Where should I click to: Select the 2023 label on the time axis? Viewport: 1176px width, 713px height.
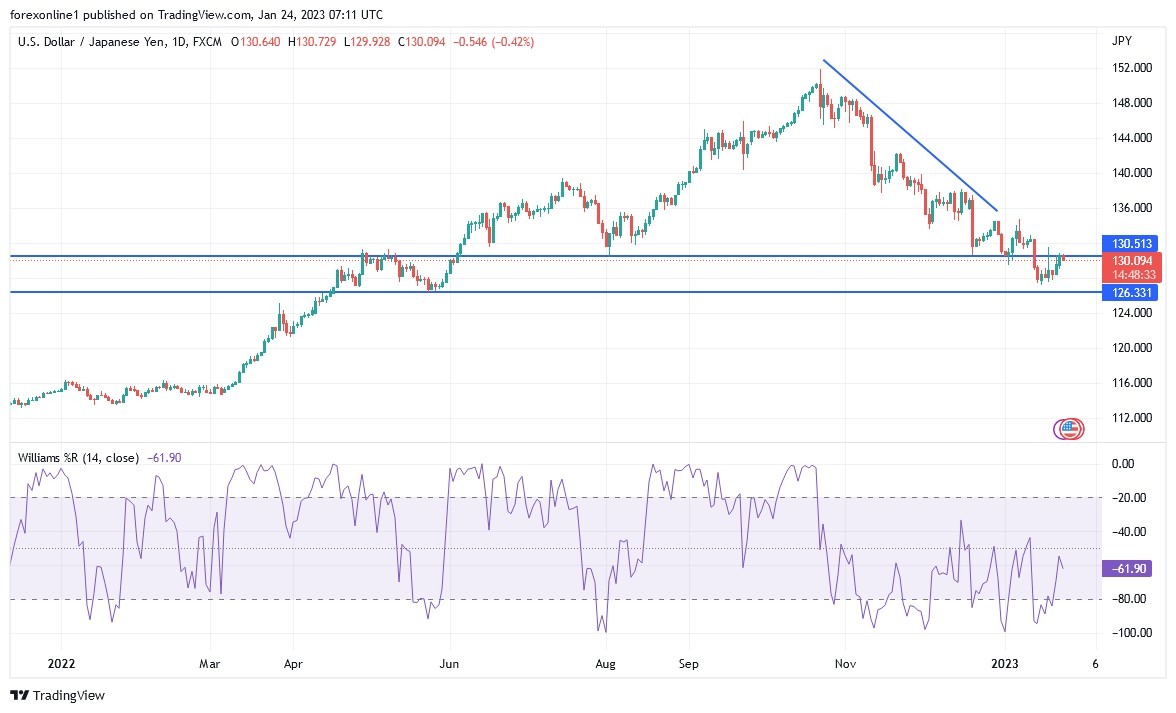click(1002, 663)
